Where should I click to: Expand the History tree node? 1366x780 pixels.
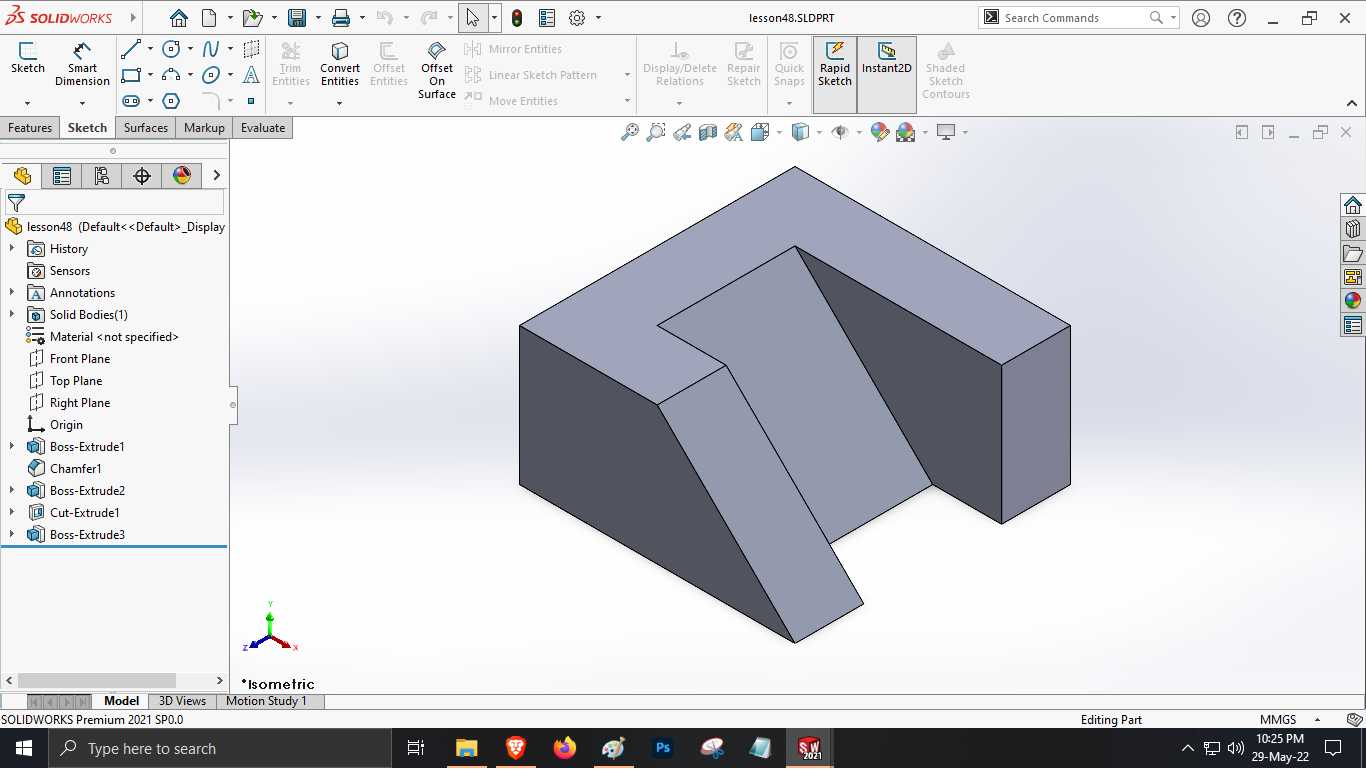[x=12, y=248]
